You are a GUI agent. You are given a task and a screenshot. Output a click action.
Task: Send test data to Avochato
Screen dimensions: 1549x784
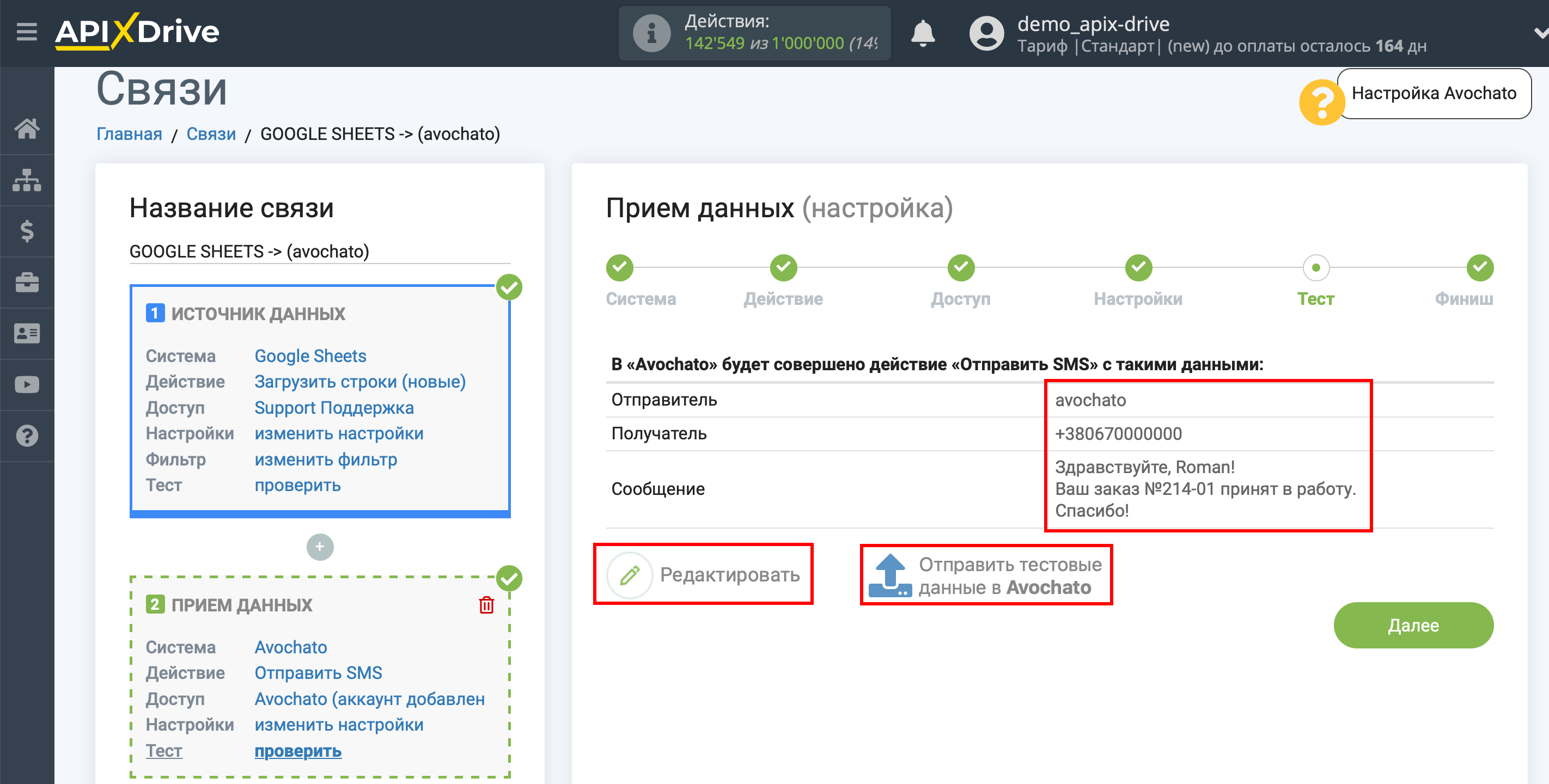click(x=986, y=575)
